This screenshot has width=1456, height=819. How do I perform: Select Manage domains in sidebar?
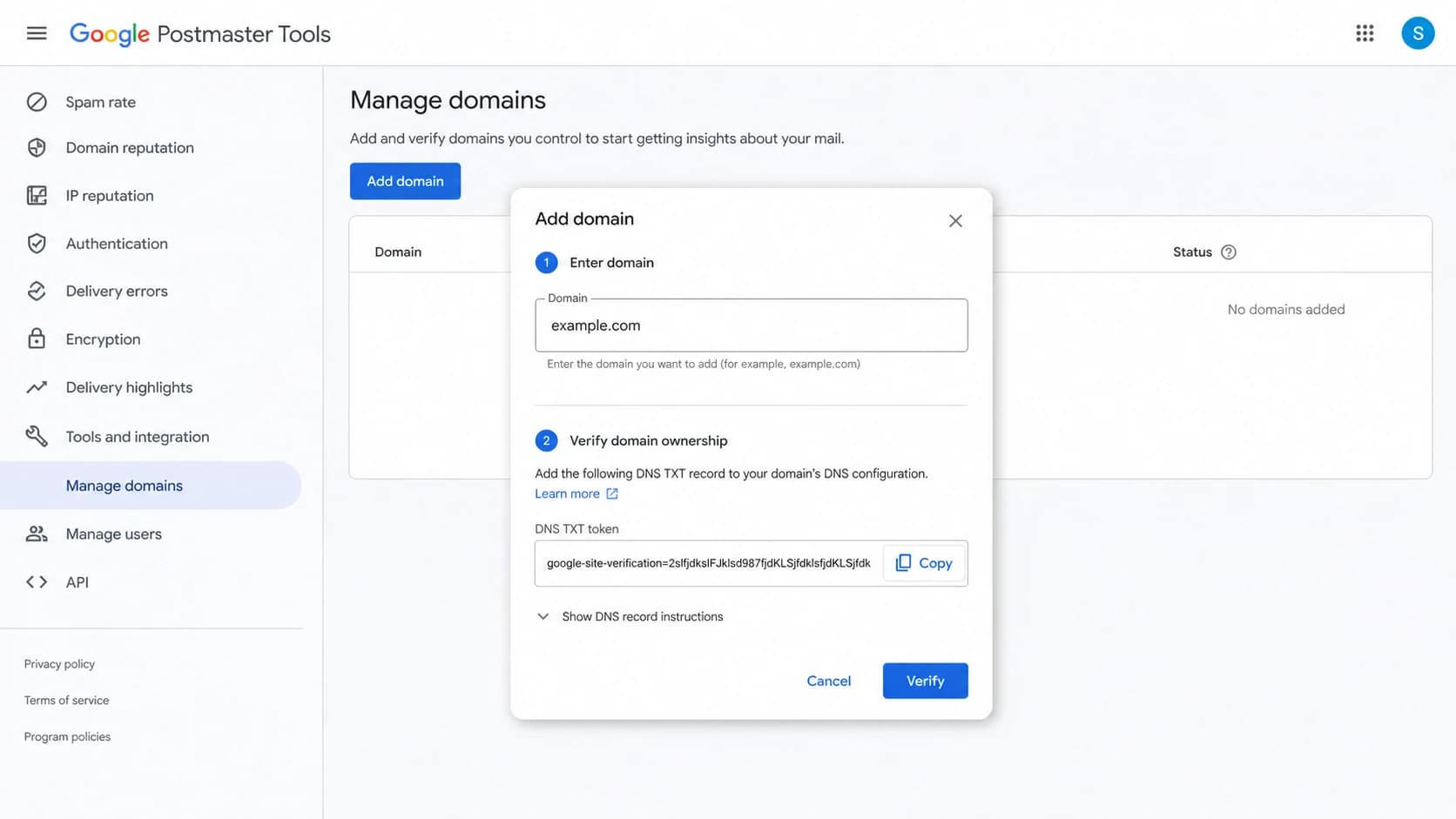click(151, 486)
